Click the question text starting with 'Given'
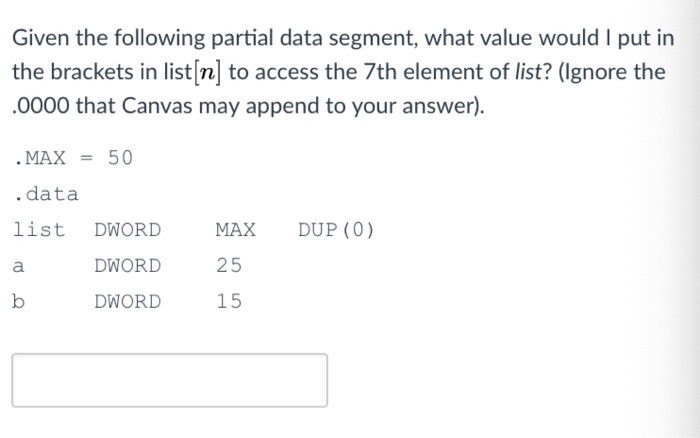The width and height of the screenshot is (700, 438). coord(343,72)
